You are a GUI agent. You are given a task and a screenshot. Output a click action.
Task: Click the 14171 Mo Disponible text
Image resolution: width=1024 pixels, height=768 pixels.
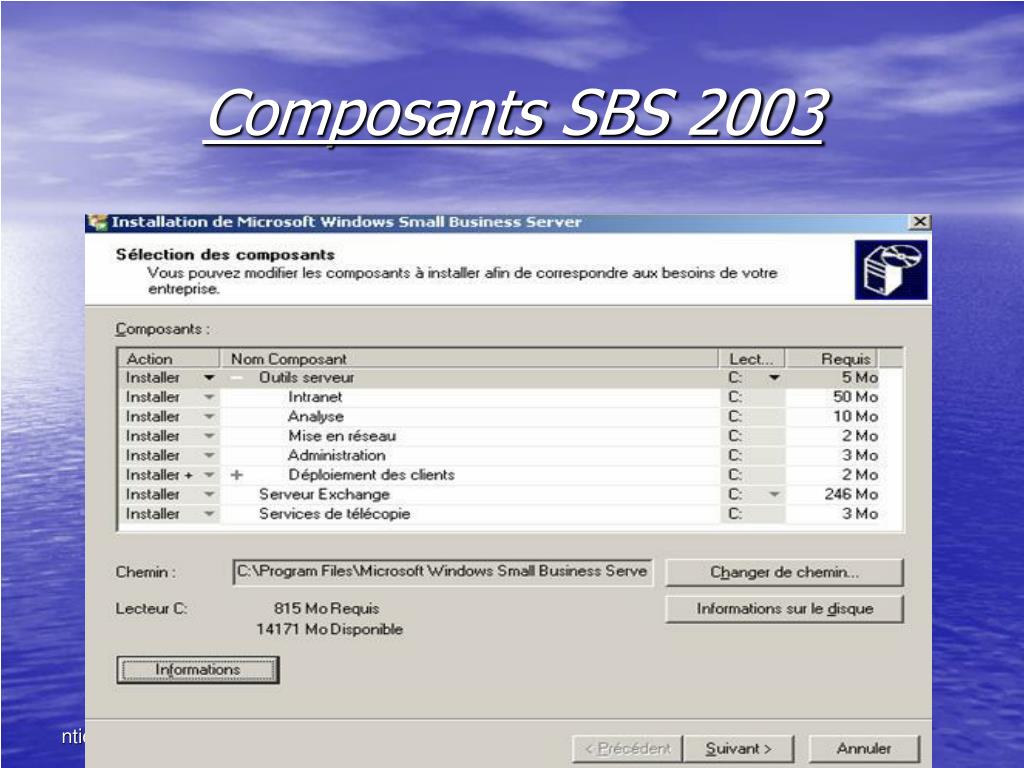click(x=329, y=630)
